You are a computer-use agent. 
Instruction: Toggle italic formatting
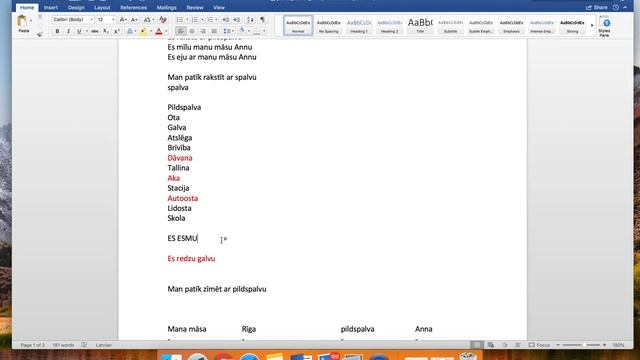[68, 31]
